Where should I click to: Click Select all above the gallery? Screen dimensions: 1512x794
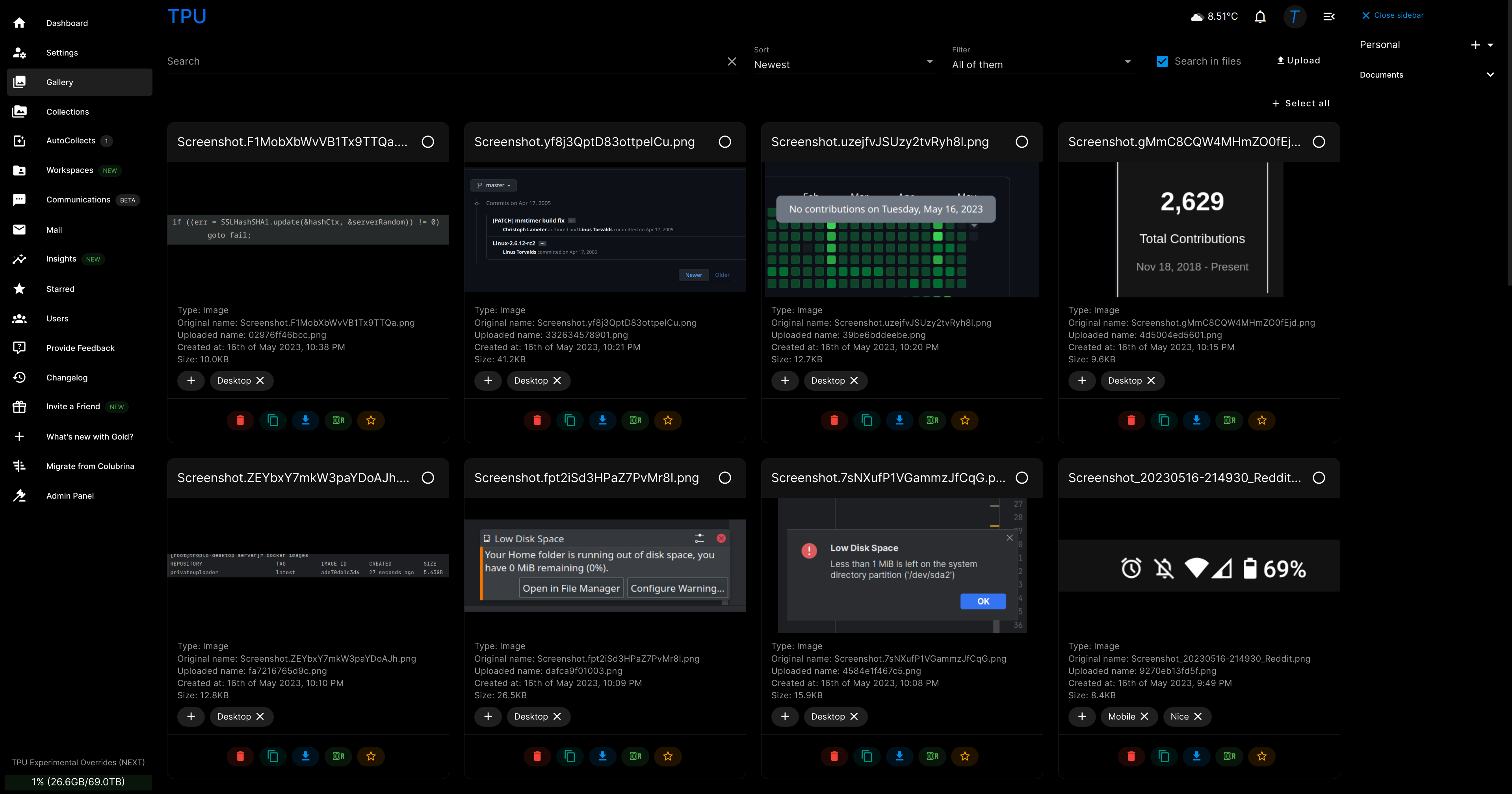tap(1301, 103)
